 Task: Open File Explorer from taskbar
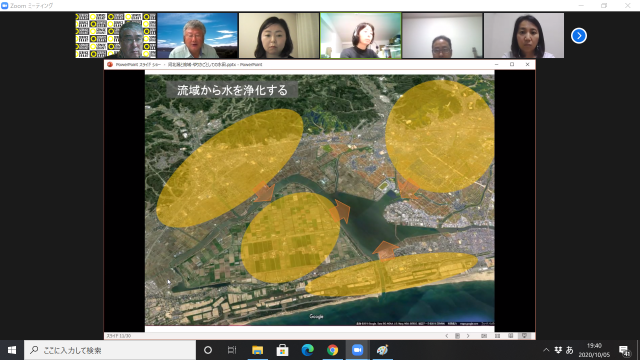[258, 350]
